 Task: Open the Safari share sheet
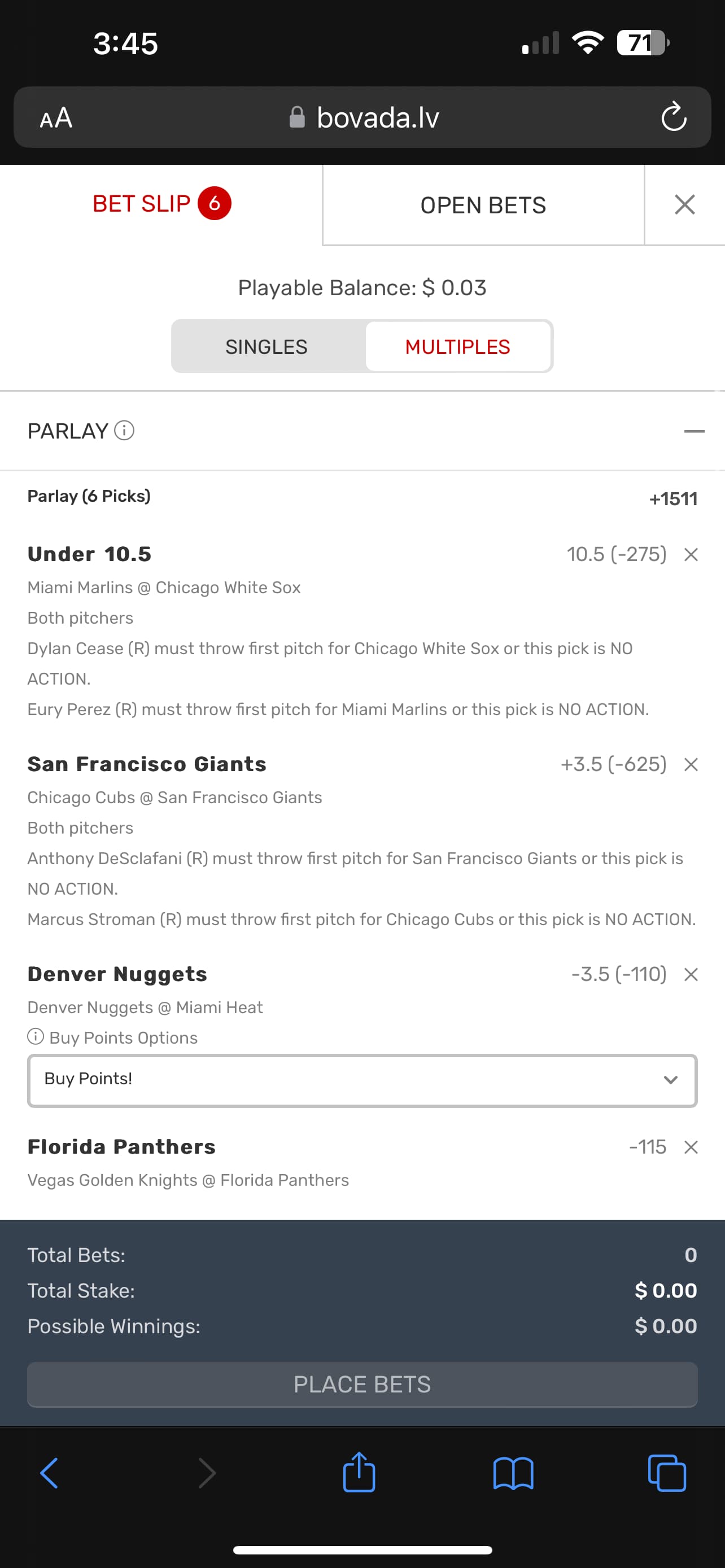359,1473
